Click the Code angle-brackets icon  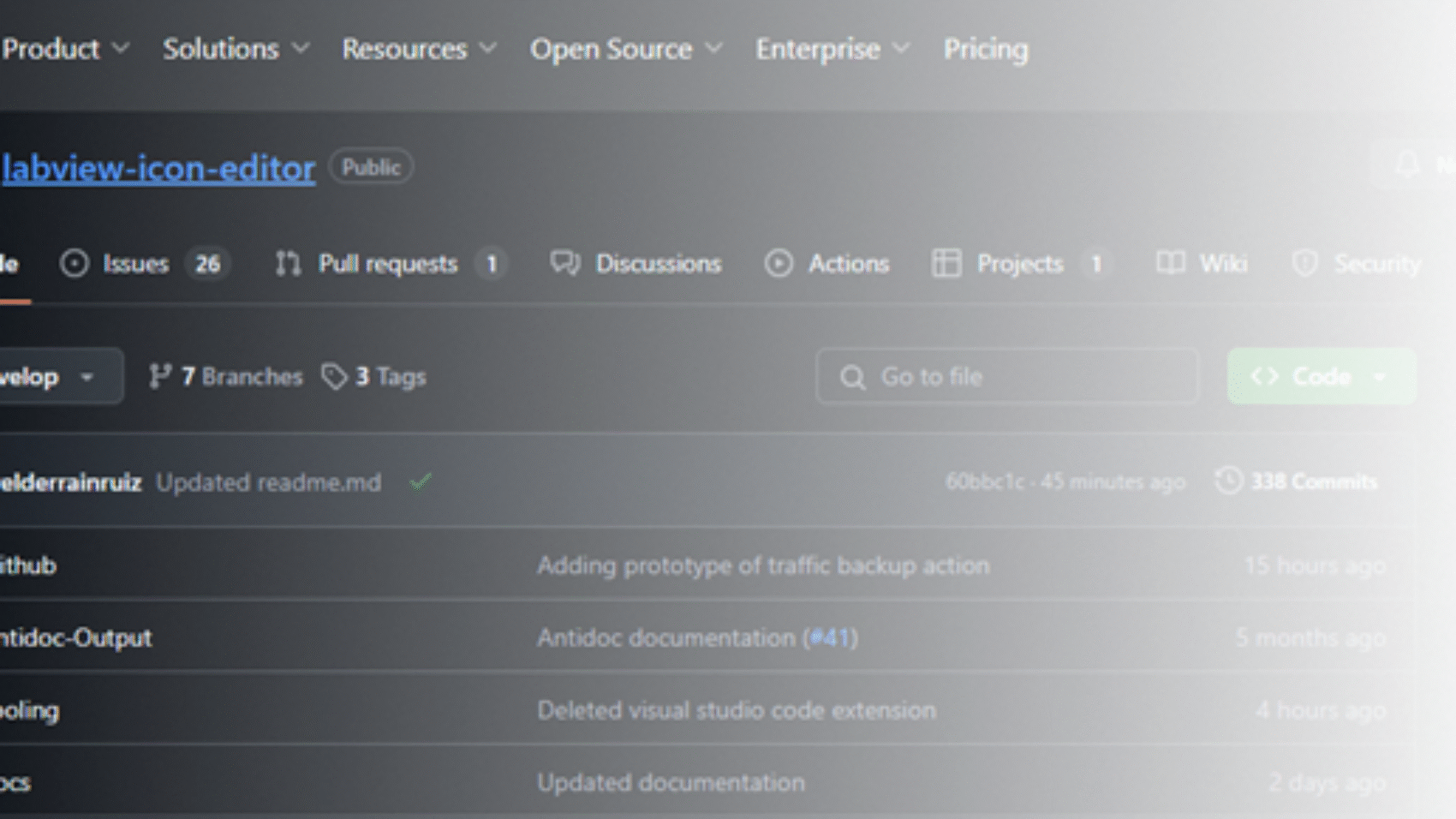click(x=1265, y=376)
